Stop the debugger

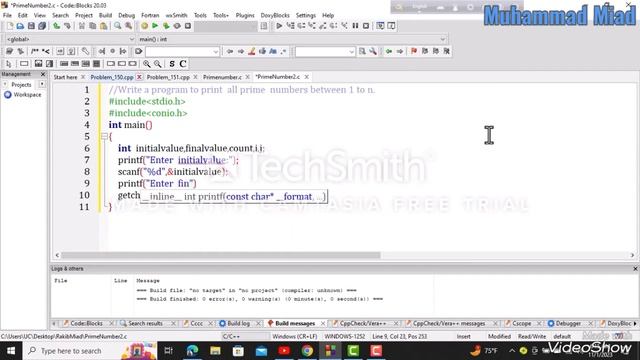pyautogui.click(x=366, y=26)
